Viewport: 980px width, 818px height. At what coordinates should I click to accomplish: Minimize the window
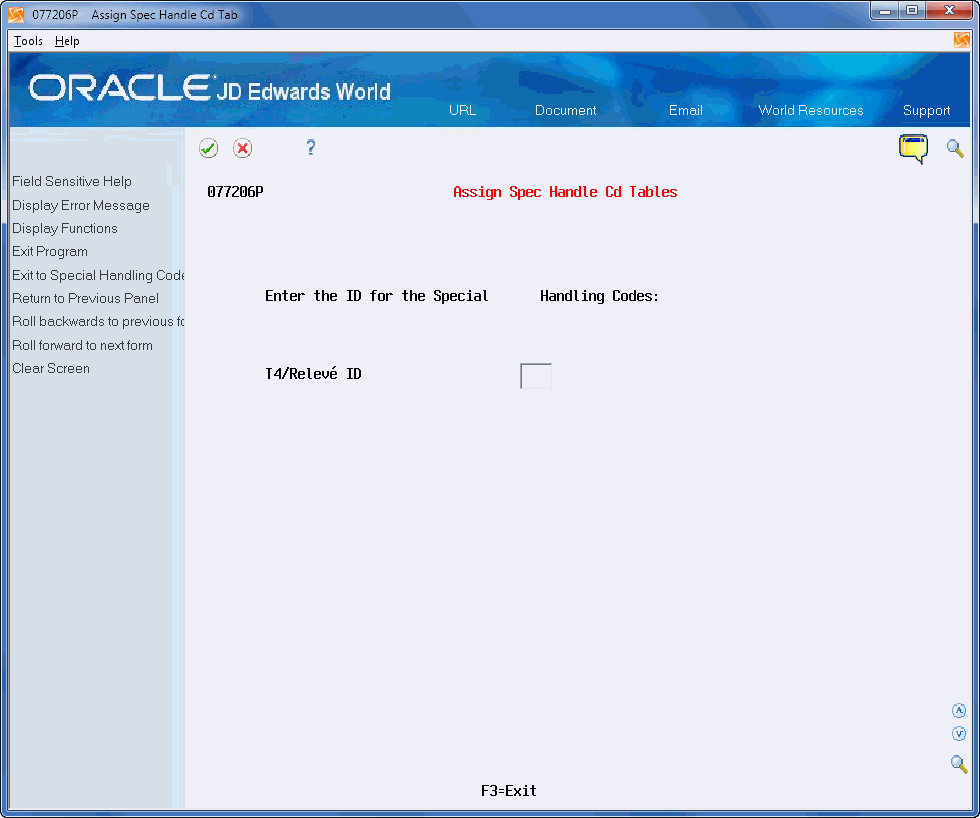884,11
